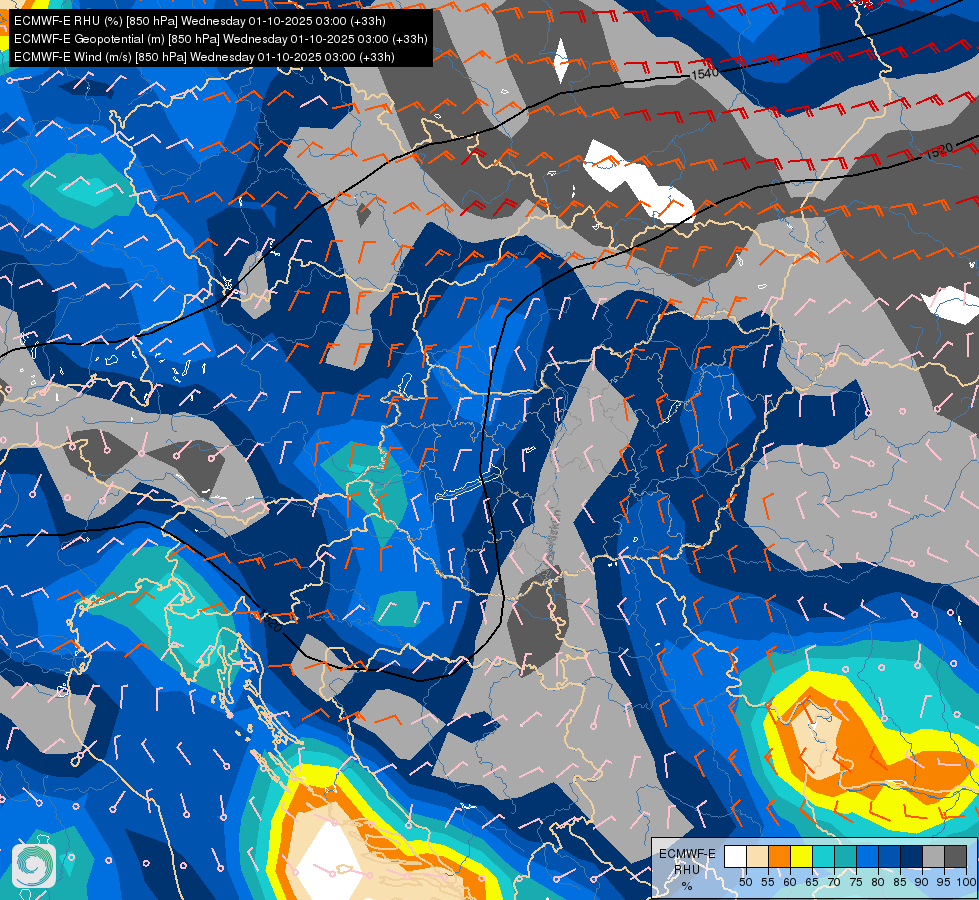Click the legend scale value 55
The width and height of the screenshot is (979, 900).
(767, 882)
